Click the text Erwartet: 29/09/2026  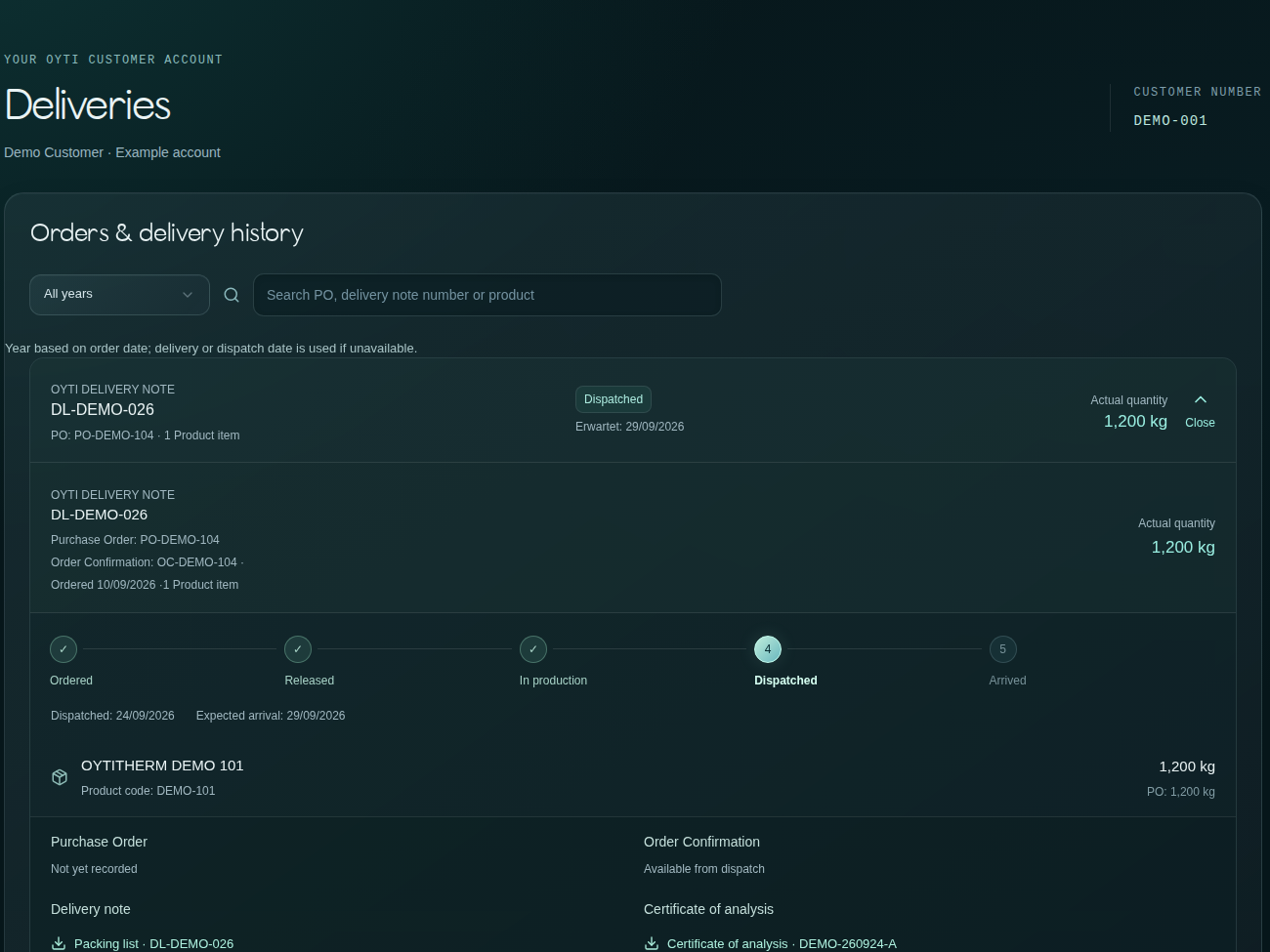point(629,427)
